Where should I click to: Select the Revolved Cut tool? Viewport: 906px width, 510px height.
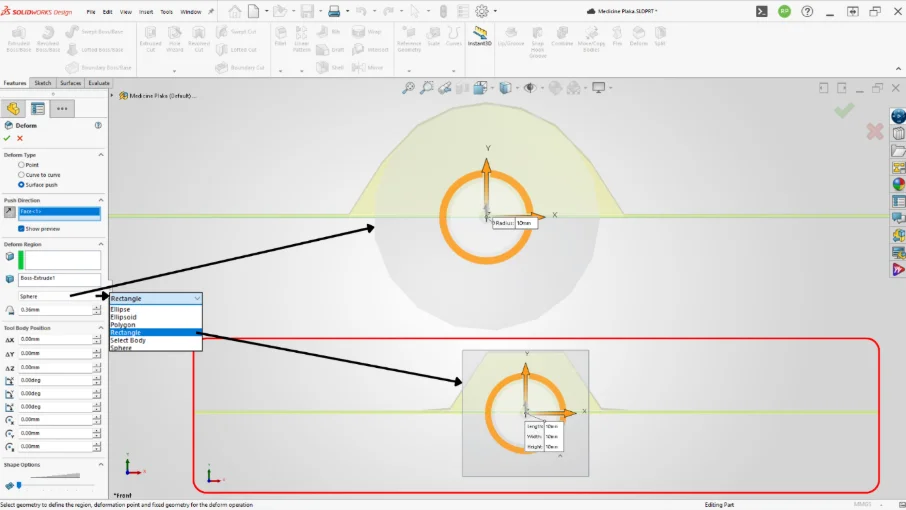click(199, 39)
